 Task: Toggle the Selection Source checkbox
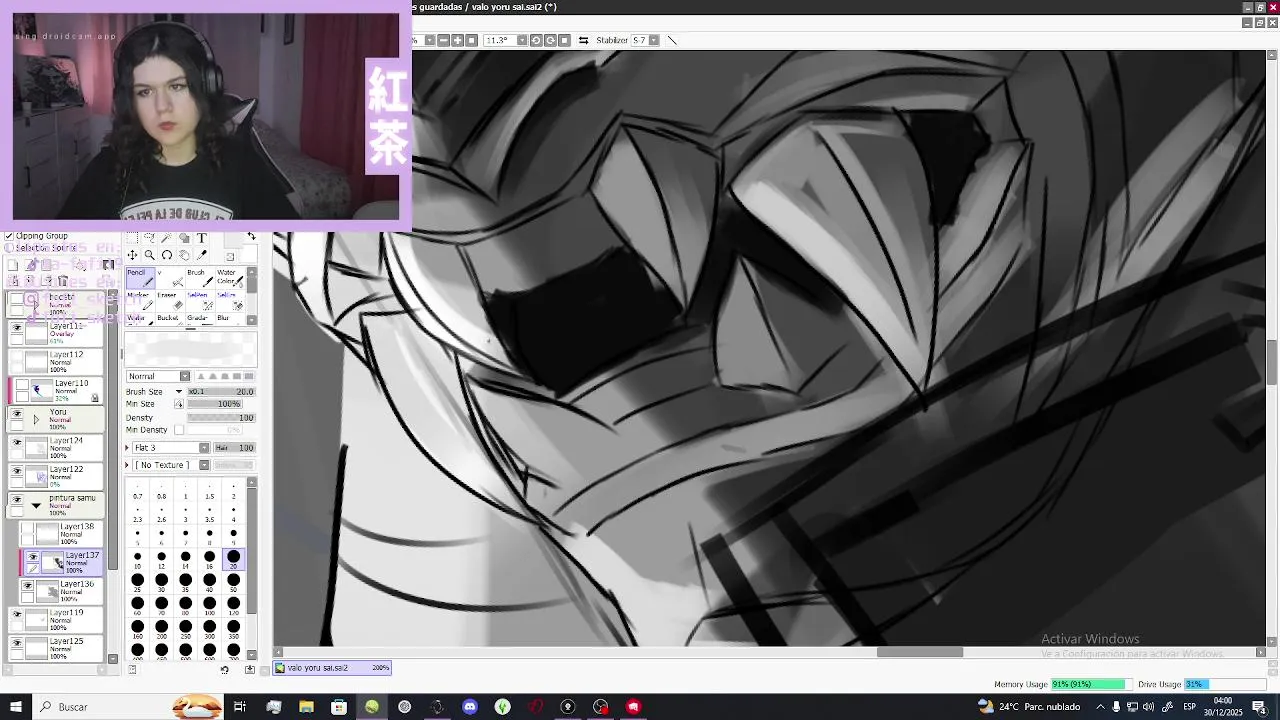9,248
